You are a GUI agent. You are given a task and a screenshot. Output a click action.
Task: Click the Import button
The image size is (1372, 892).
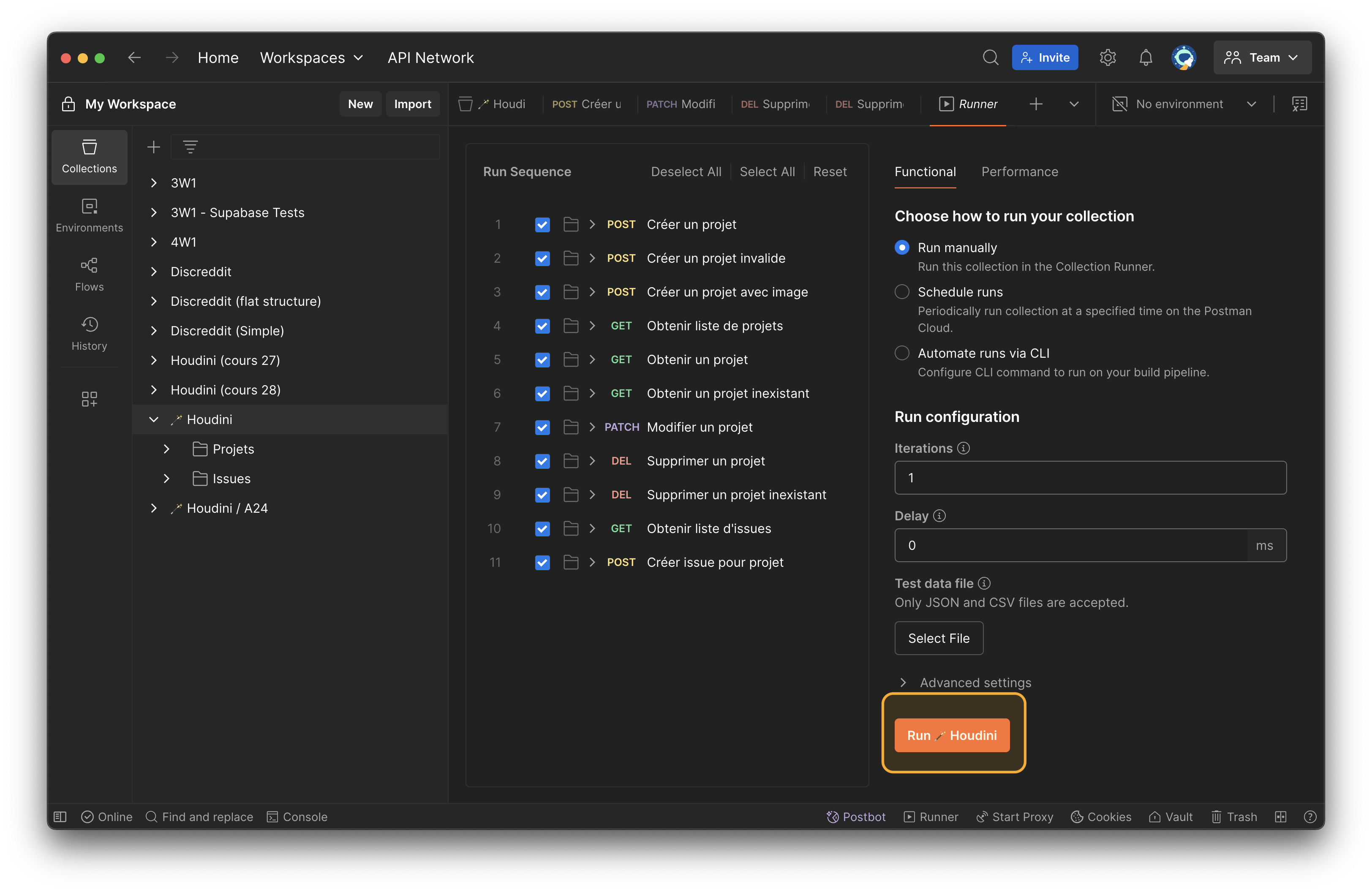coord(413,104)
